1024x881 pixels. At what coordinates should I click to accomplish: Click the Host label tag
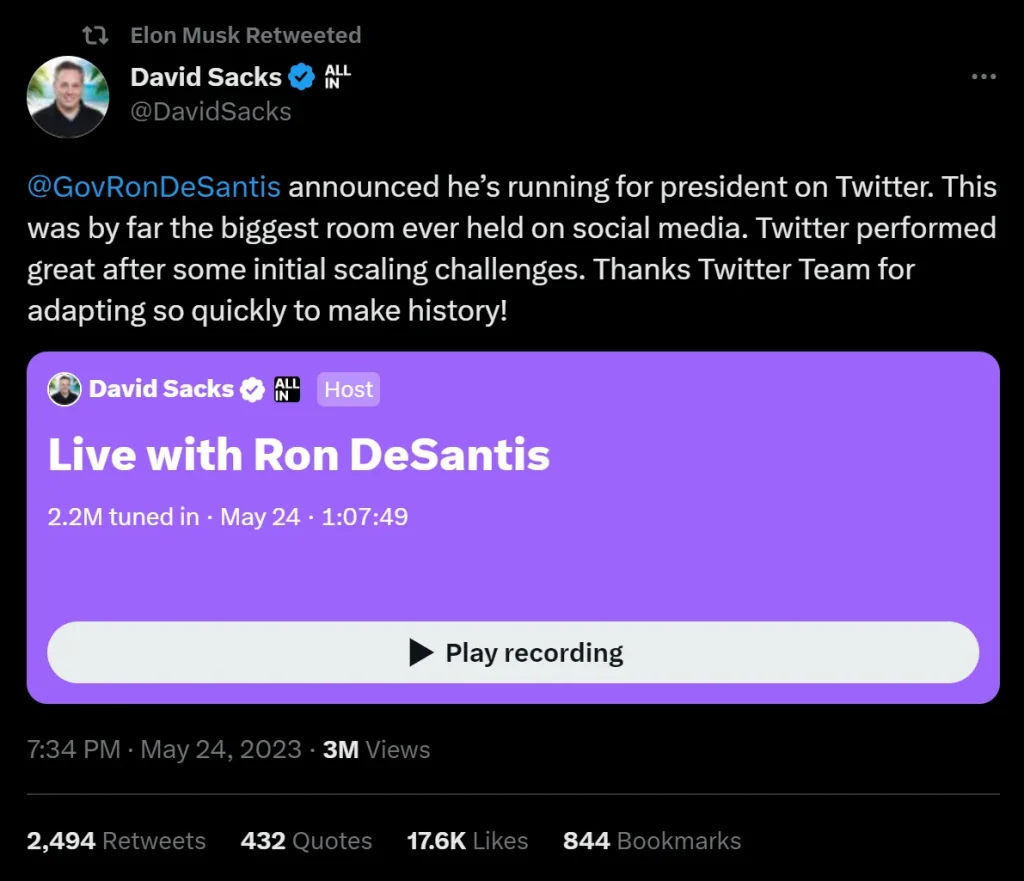tap(348, 389)
